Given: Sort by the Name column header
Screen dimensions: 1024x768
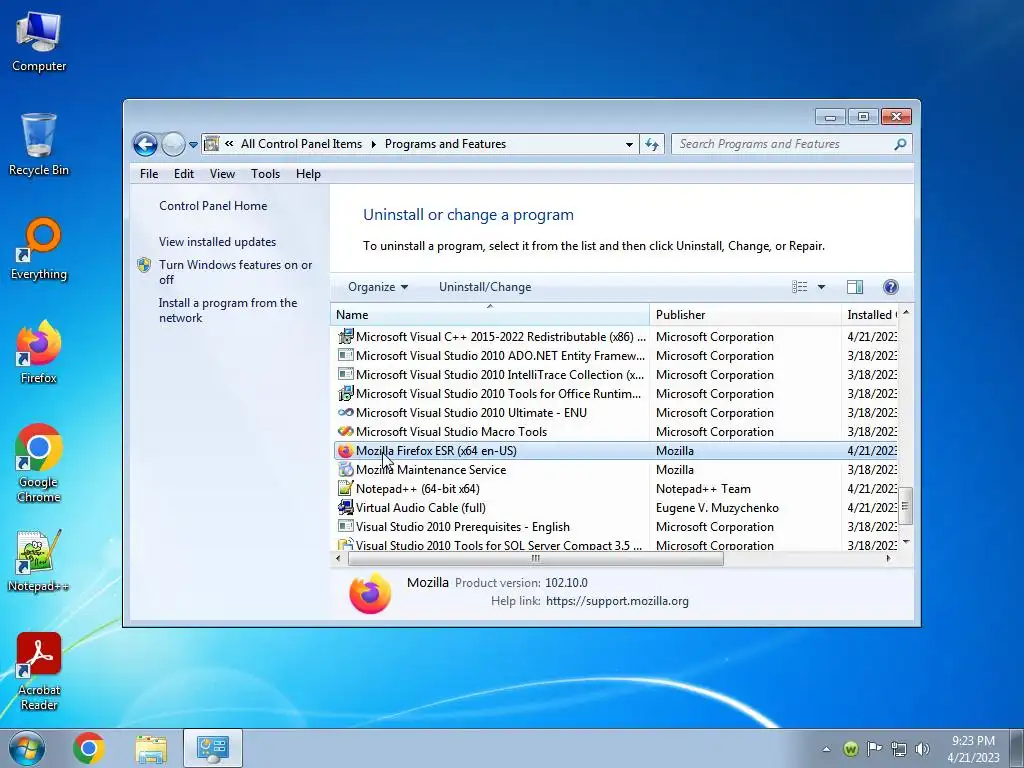Looking at the screenshot, I should (490, 315).
